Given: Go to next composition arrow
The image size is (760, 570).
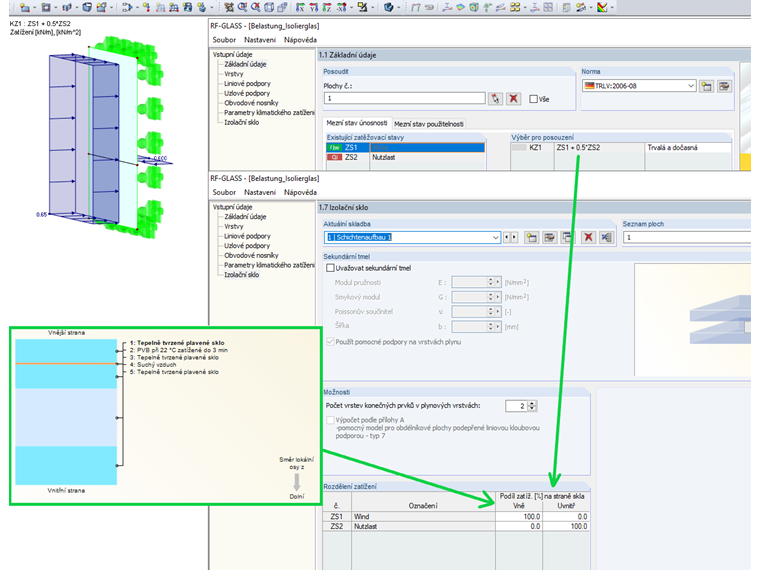Looking at the screenshot, I should click(x=514, y=238).
